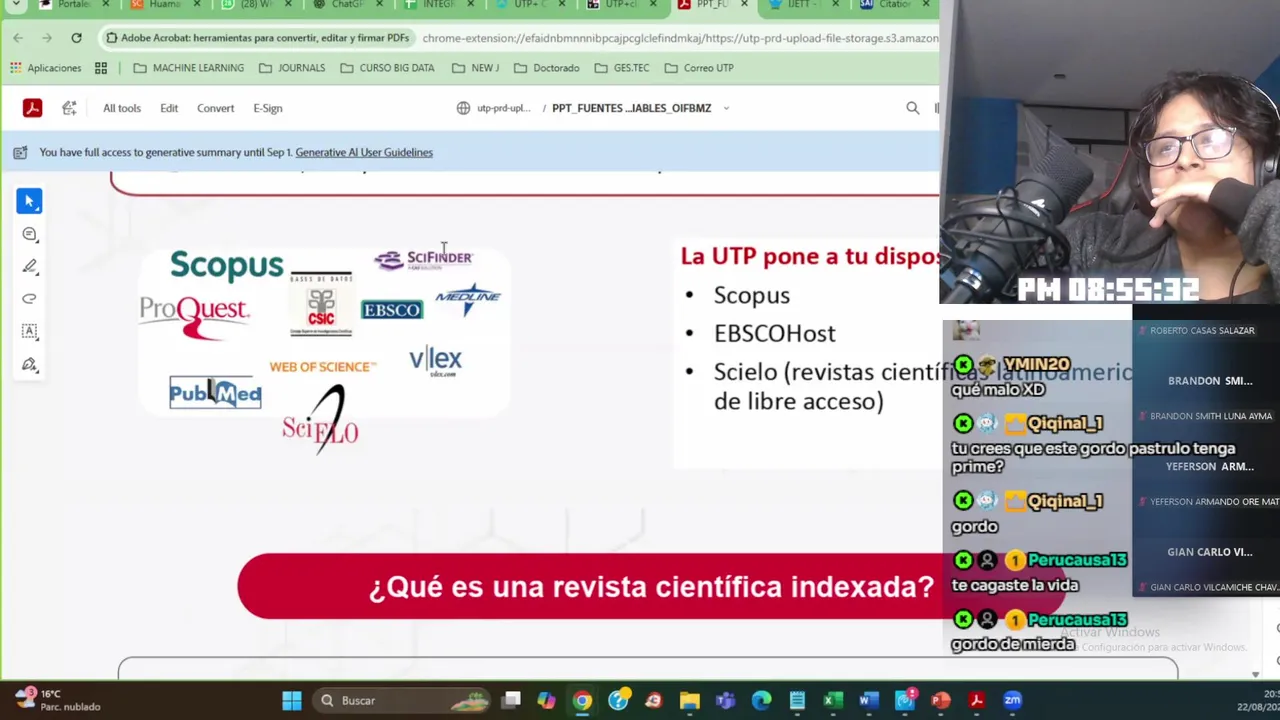This screenshot has height=720, width=1280.
Task: Select the add text box tool
Action: point(29,331)
